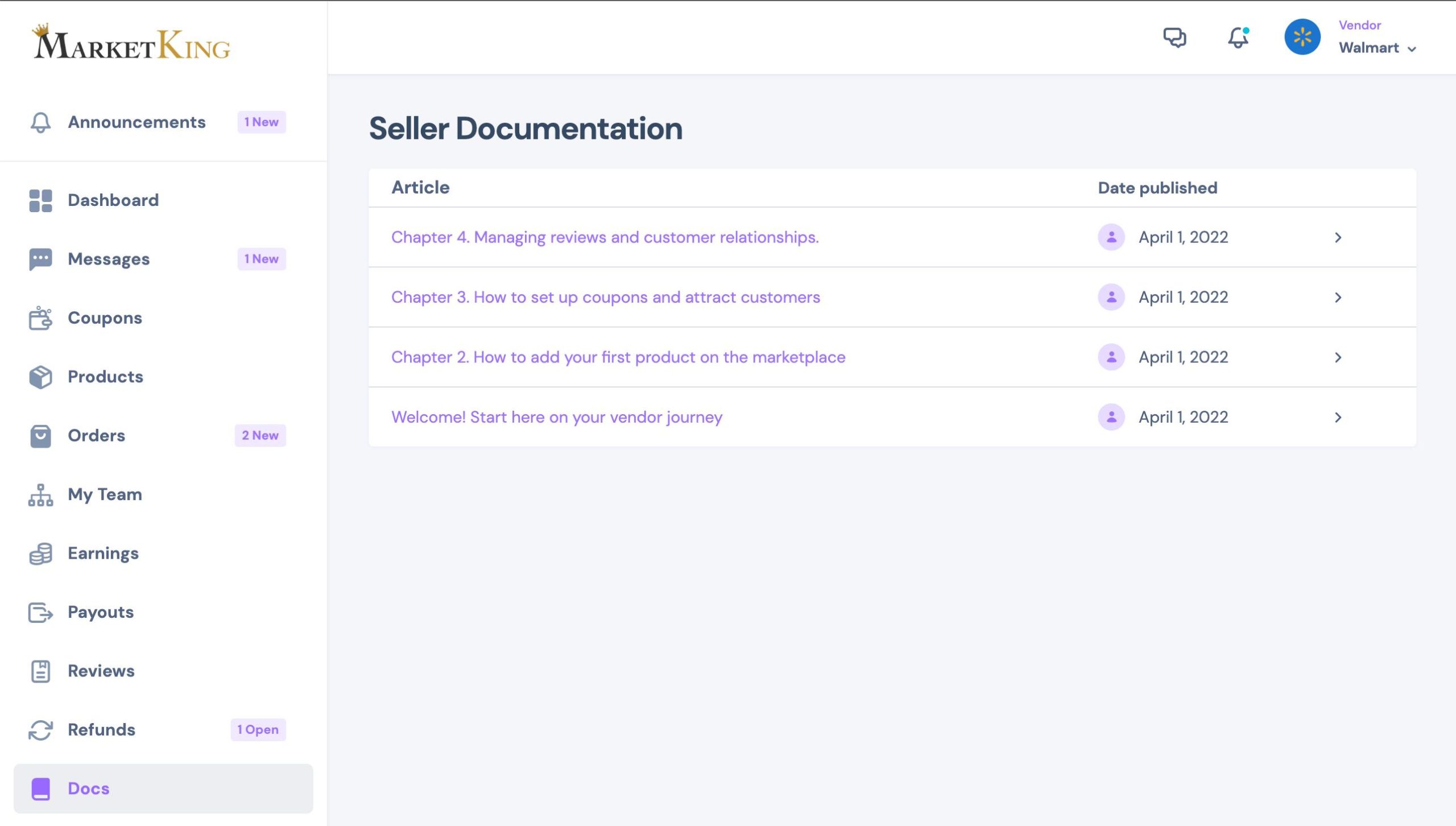Open Welcome article row chevron arrow
The width and height of the screenshot is (1456, 826).
point(1338,418)
